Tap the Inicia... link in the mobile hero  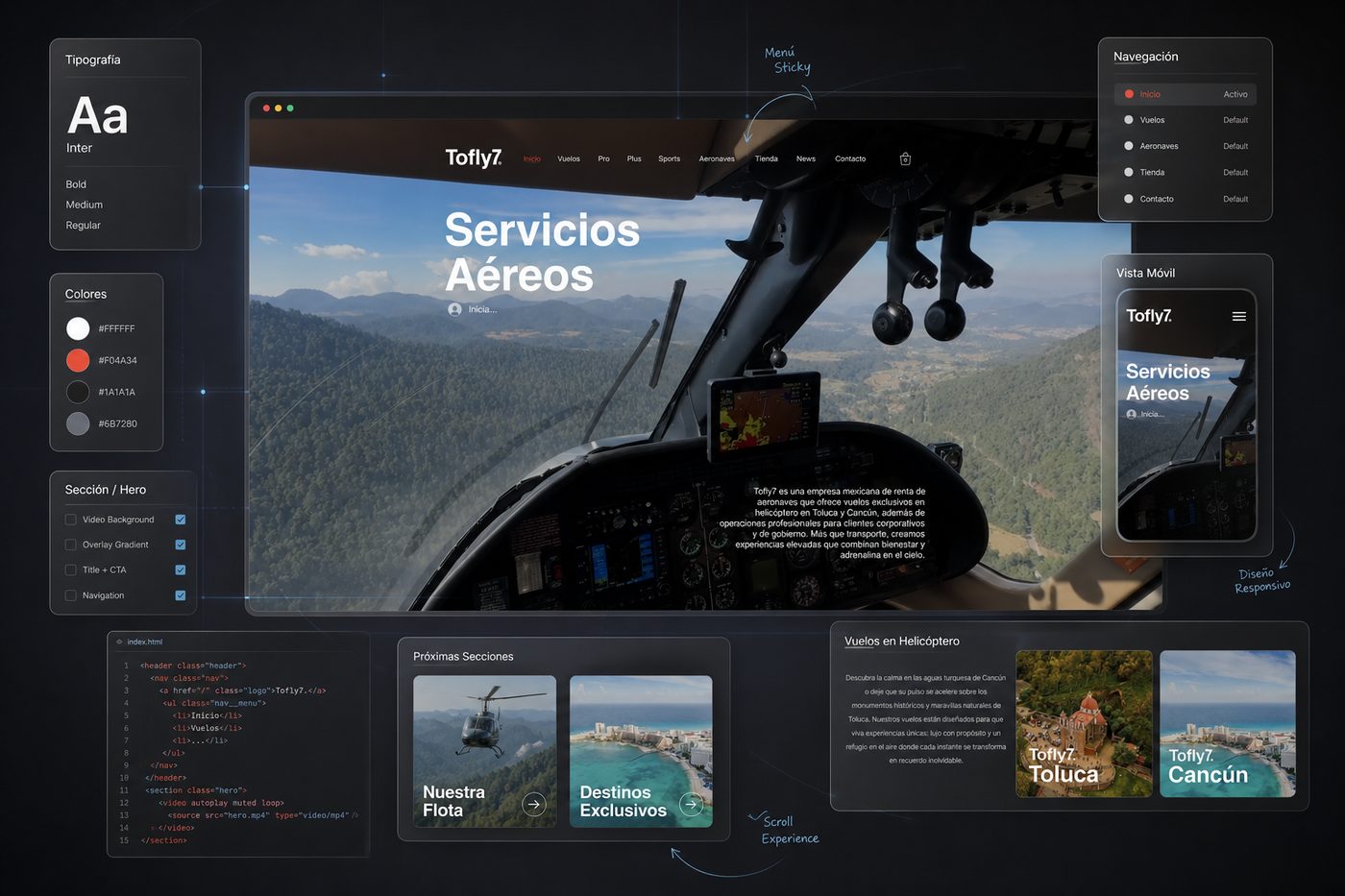1152,414
